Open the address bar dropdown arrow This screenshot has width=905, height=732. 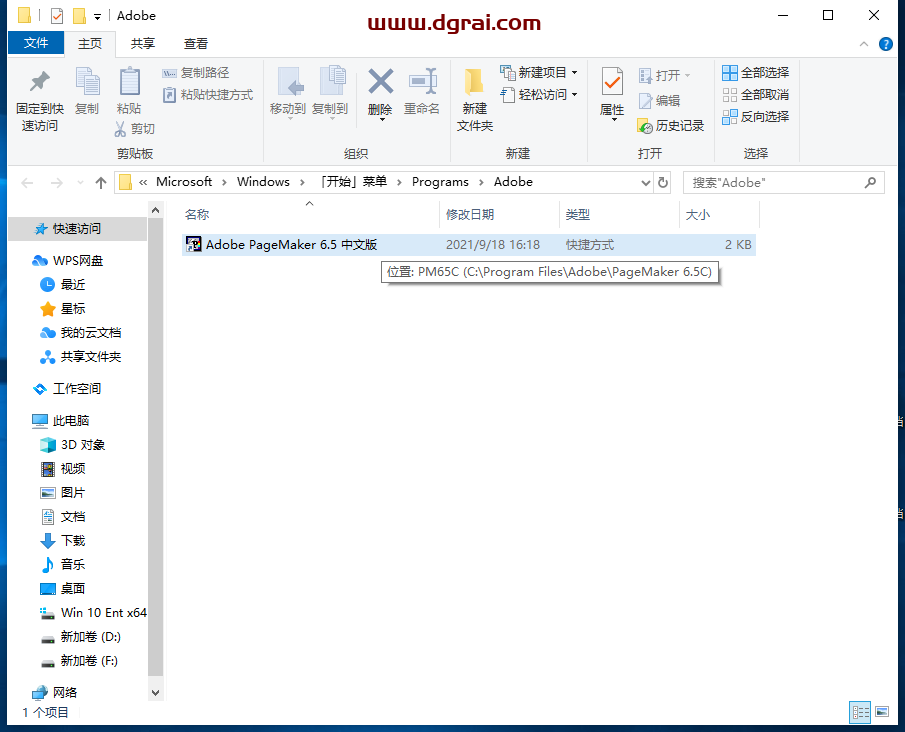[643, 182]
